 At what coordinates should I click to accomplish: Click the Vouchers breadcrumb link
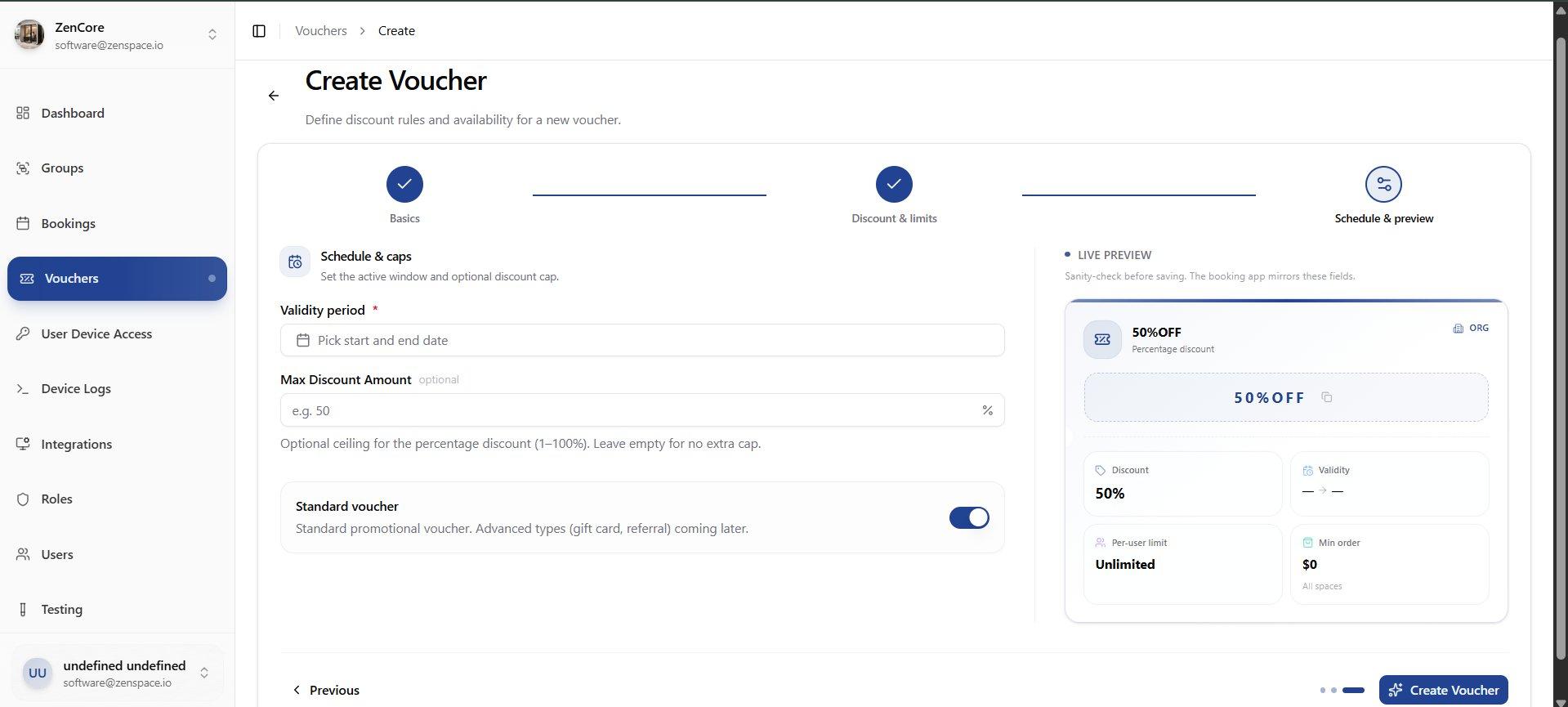pyautogui.click(x=321, y=31)
